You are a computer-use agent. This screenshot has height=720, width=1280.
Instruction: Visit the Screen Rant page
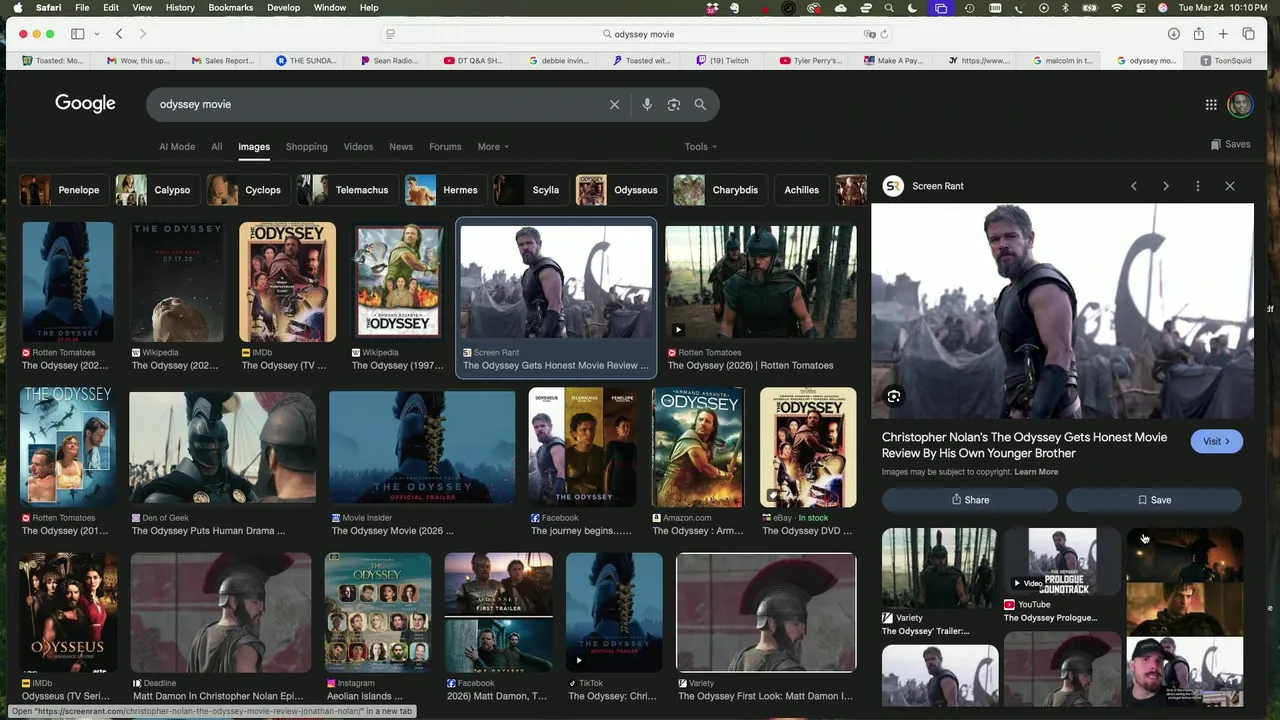(1216, 441)
